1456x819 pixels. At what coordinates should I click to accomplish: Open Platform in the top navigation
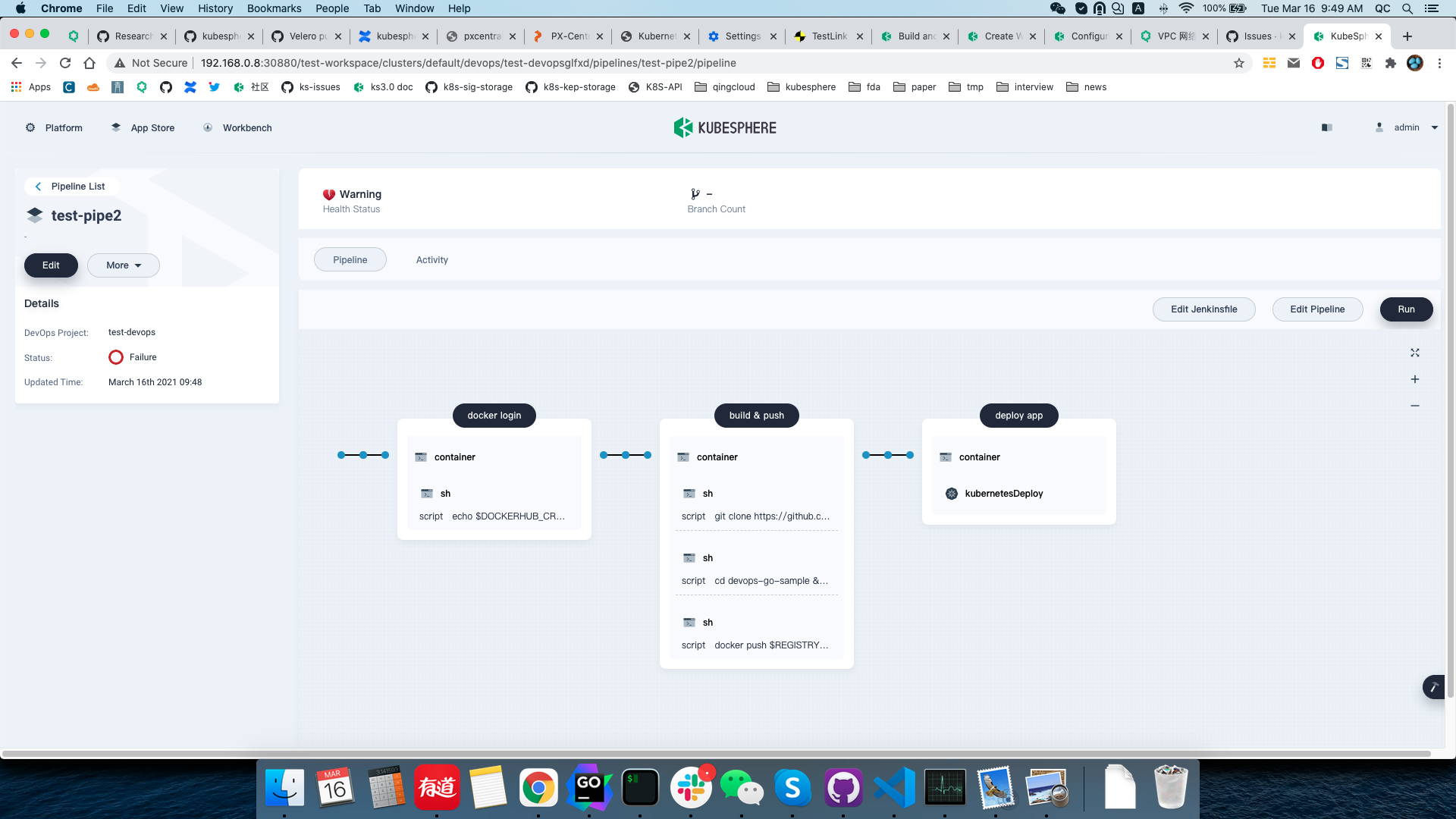point(54,127)
